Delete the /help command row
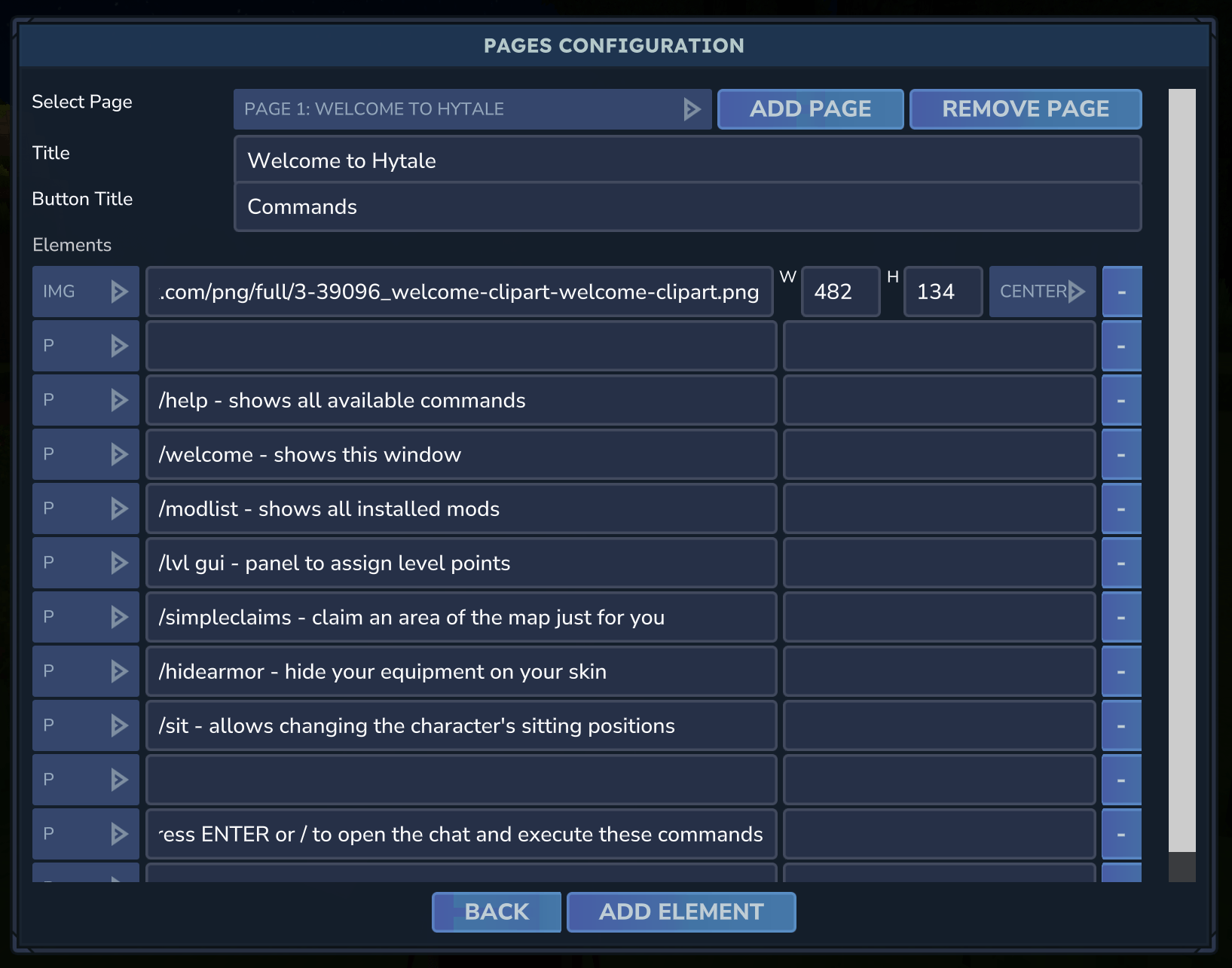This screenshot has height=968, width=1232. click(x=1121, y=400)
